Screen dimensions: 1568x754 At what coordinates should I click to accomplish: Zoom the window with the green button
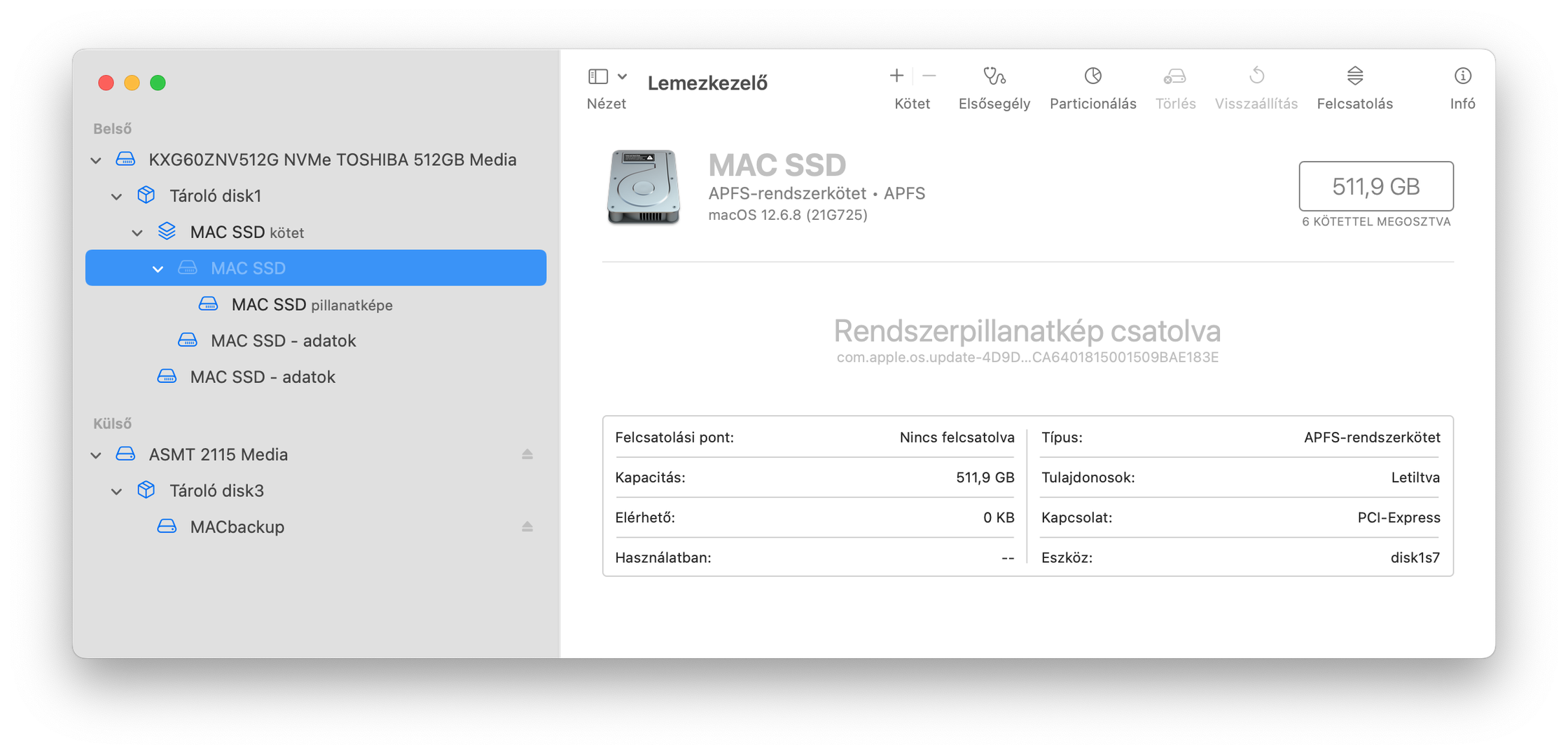(x=158, y=83)
